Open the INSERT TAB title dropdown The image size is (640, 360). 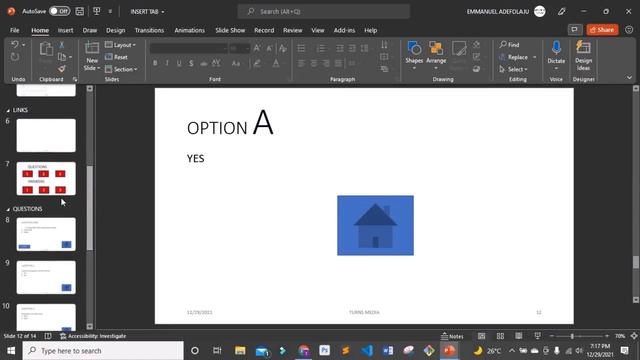click(147, 11)
